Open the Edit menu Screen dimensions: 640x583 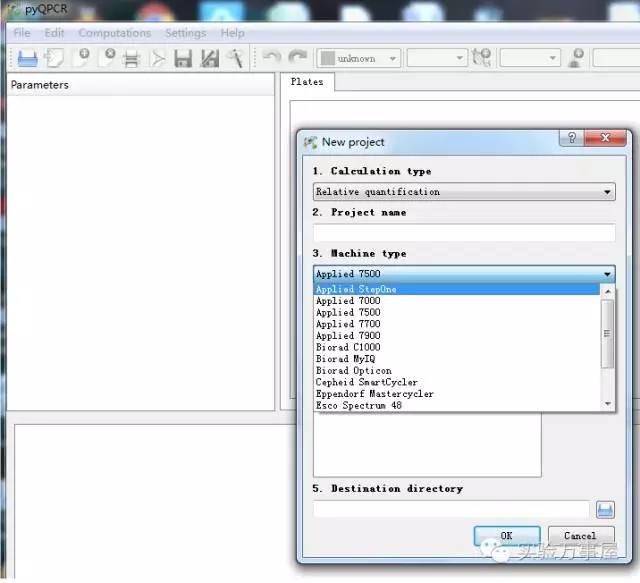click(x=54, y=33)
